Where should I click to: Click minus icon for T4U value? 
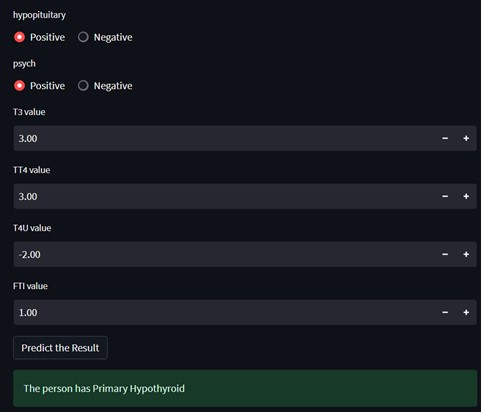445,254
